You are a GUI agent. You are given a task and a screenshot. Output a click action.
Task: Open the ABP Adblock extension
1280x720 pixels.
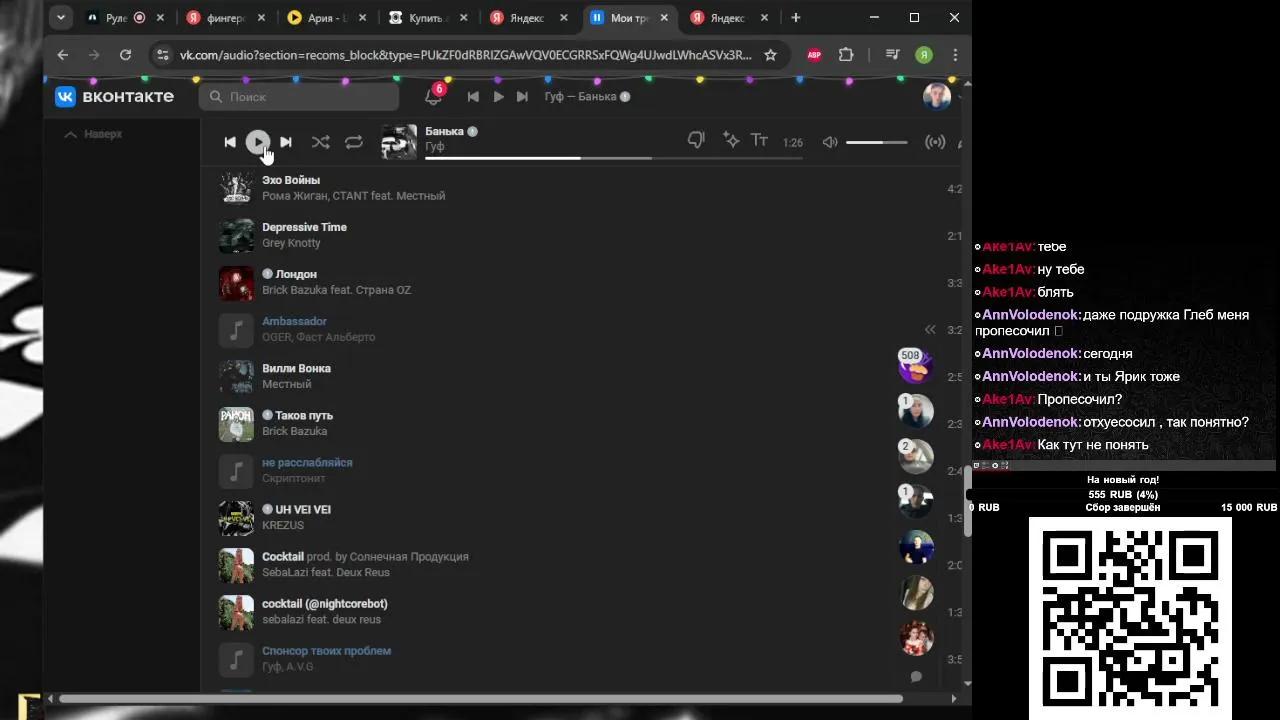[814, 55]
